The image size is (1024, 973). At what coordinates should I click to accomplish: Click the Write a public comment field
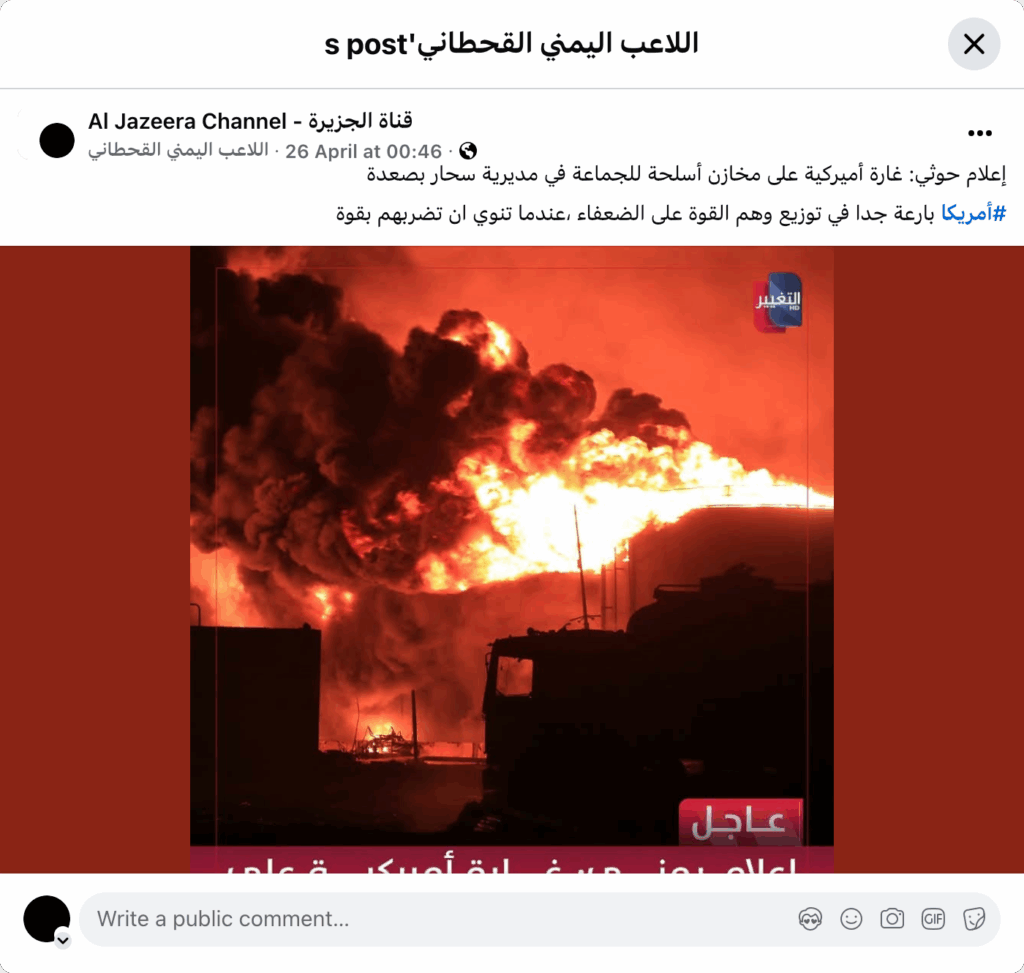(x=539, y=919)
